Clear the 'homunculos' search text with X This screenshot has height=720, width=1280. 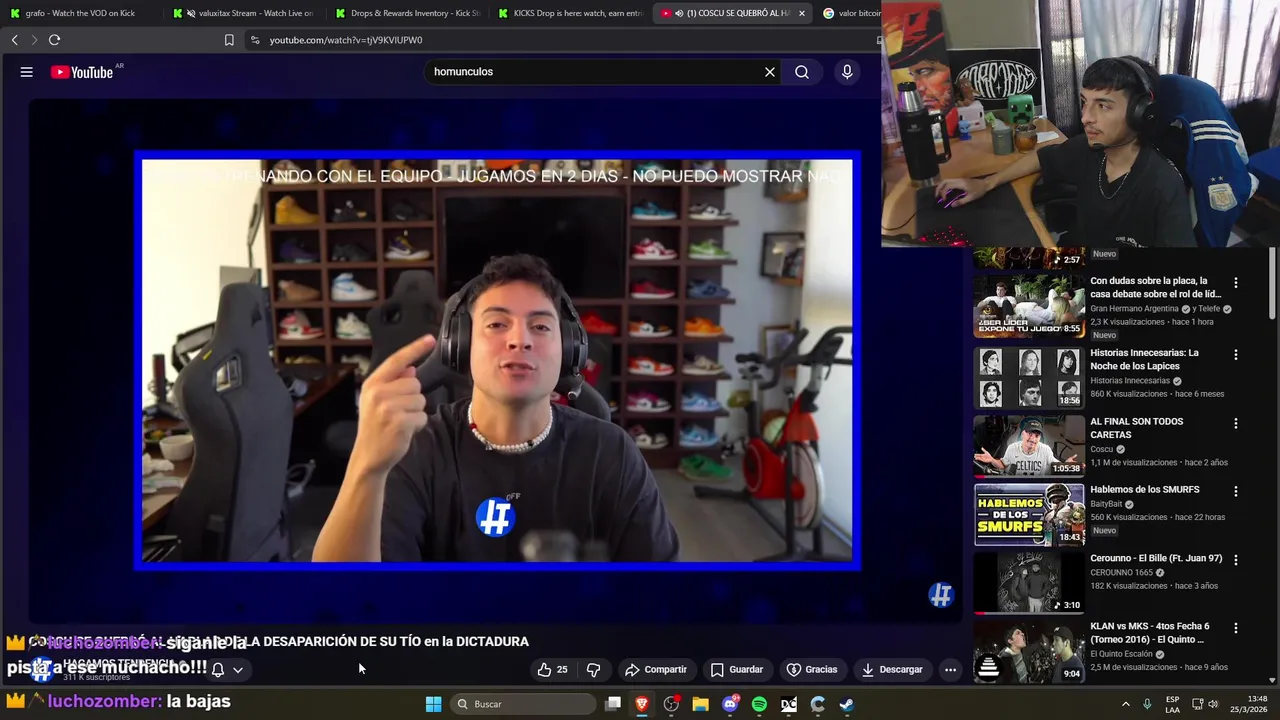pyautogui.click(x=770, y=72)
